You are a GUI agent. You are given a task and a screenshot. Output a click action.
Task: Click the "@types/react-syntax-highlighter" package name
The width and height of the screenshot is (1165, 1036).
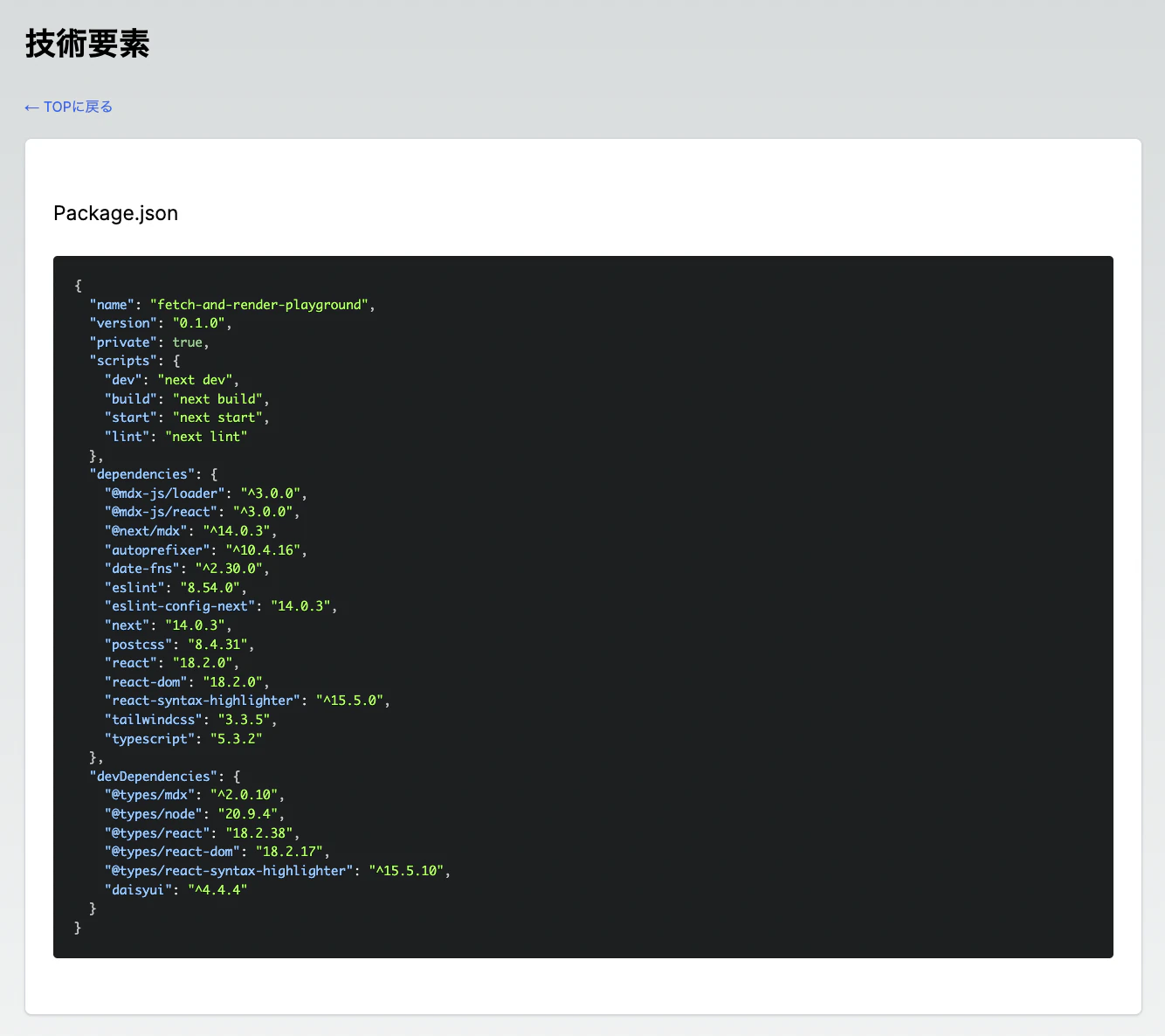pos(229,871)
